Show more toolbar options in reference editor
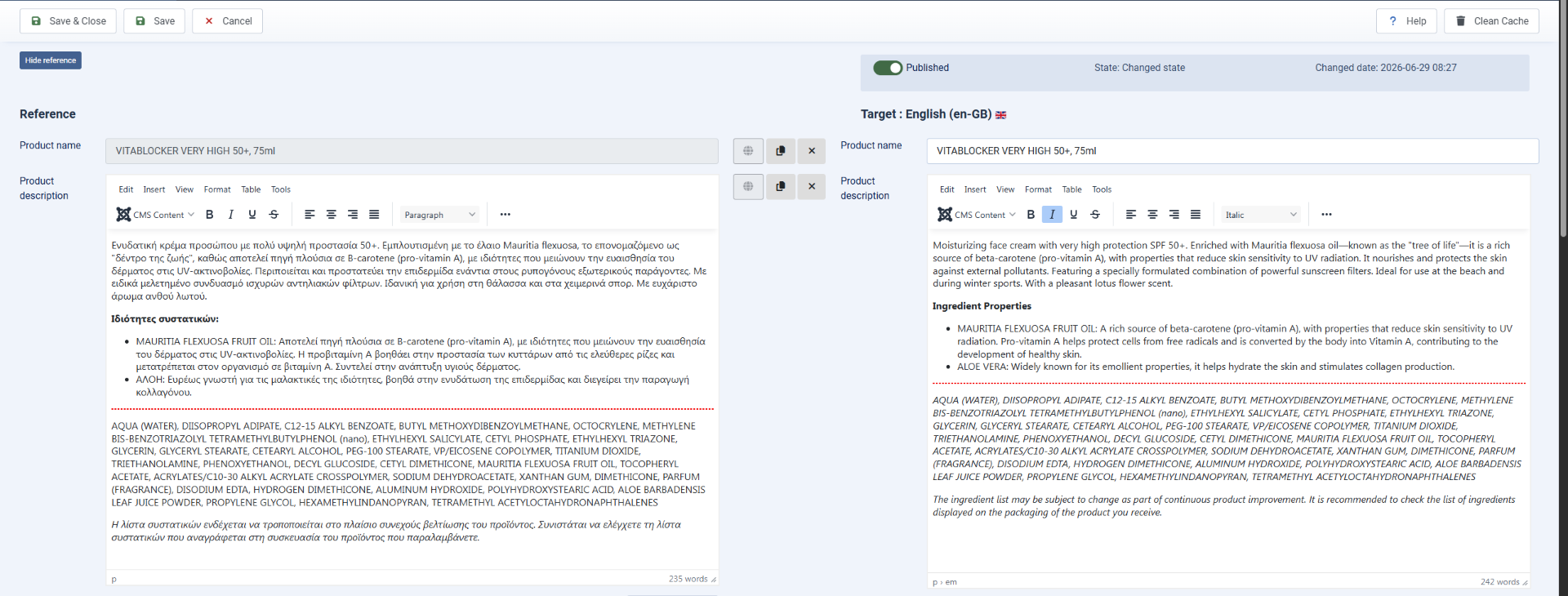 pyautogui.click(x=506, y=215)
